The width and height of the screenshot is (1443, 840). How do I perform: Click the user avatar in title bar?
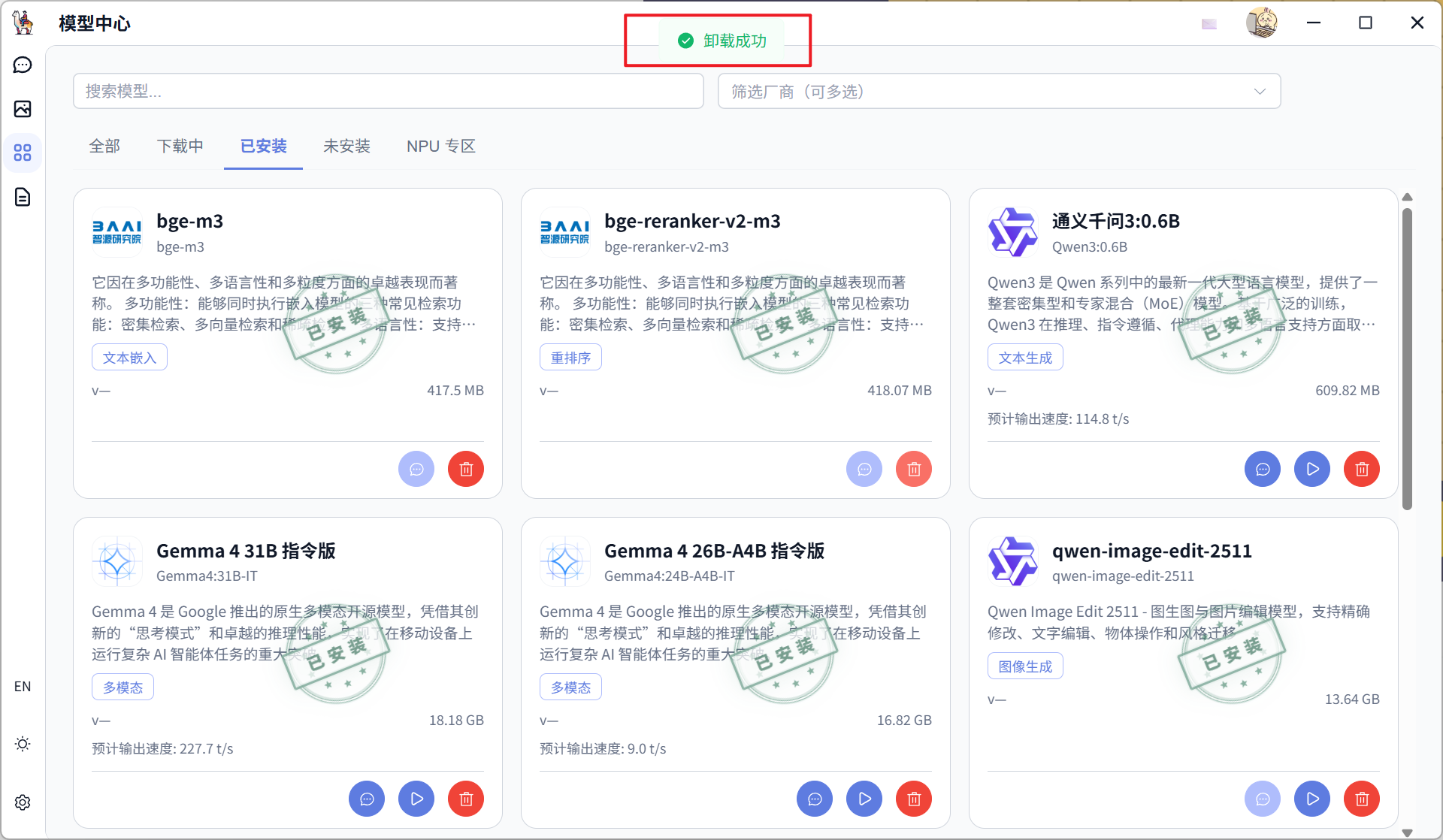tap(1262, 23)
